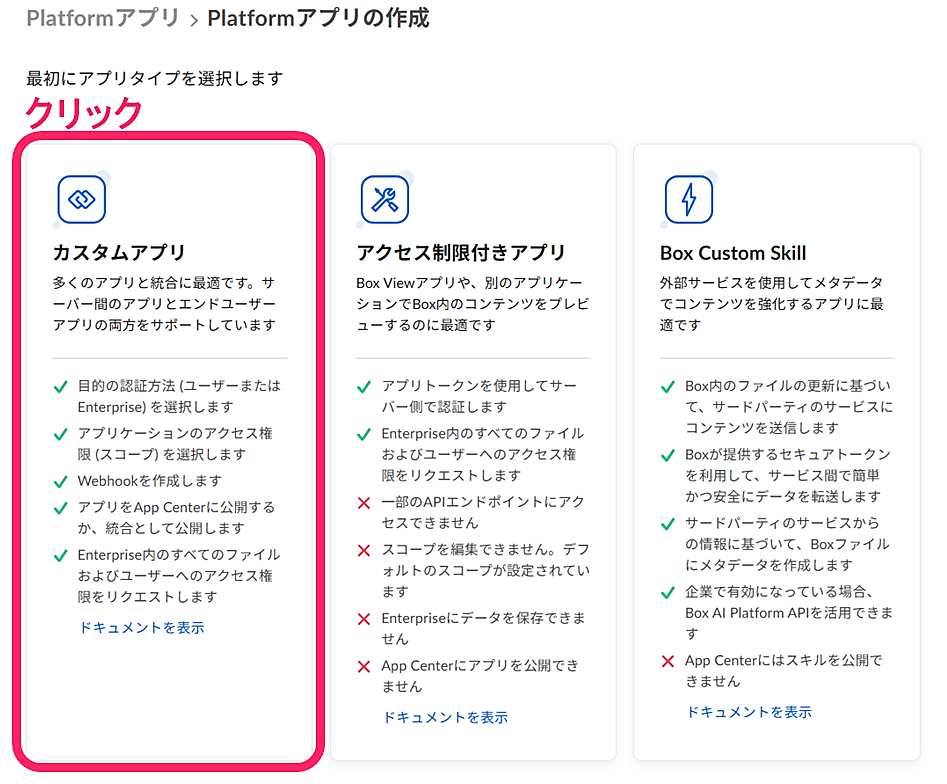This screenshot has height=784, width=947.
Task: Click checkmark beside Webhookを作成します
Action: click(x=60, y=482)
